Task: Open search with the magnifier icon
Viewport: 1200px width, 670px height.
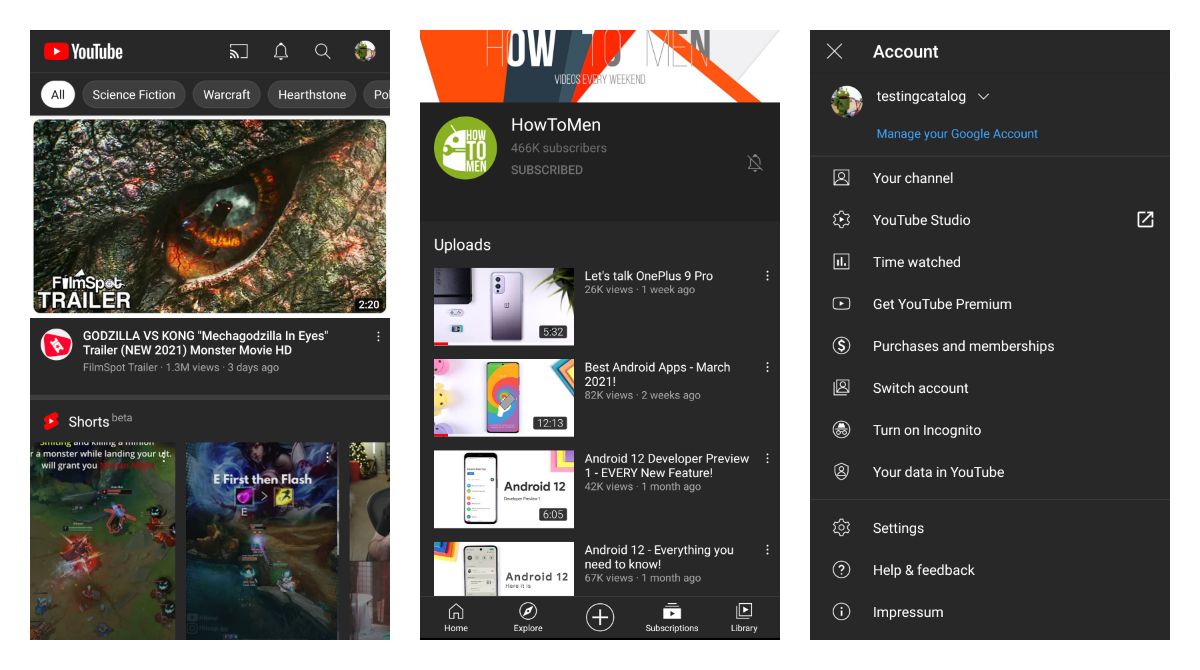Action: [x=322, y=51]
